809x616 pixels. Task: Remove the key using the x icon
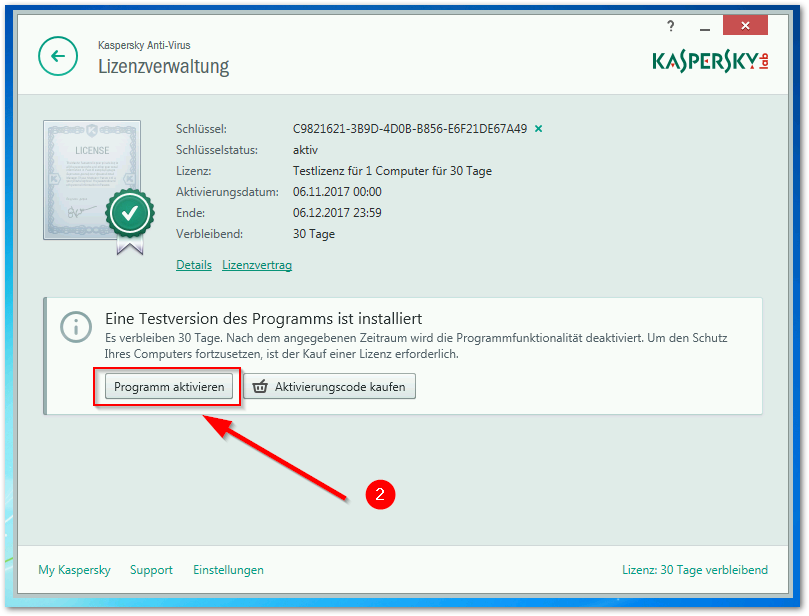(538, 128)
